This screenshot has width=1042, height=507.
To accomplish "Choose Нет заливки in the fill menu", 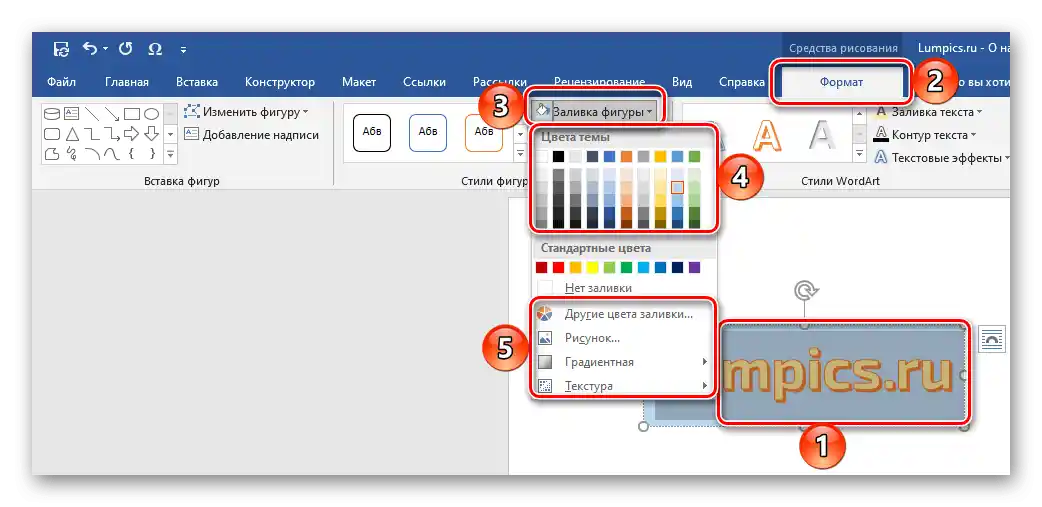I will pos(625,288).
